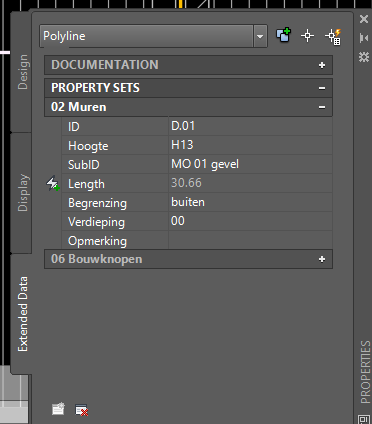Image resolution: width=372 pixels, height=424 pixels.
Task: Switch to the Display tab
Action: (x=22, y=192)
